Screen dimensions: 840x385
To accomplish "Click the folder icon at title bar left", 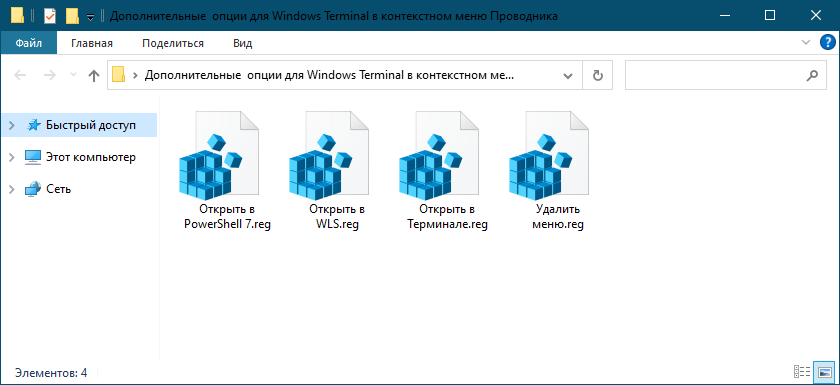I will tap(18, 16).
